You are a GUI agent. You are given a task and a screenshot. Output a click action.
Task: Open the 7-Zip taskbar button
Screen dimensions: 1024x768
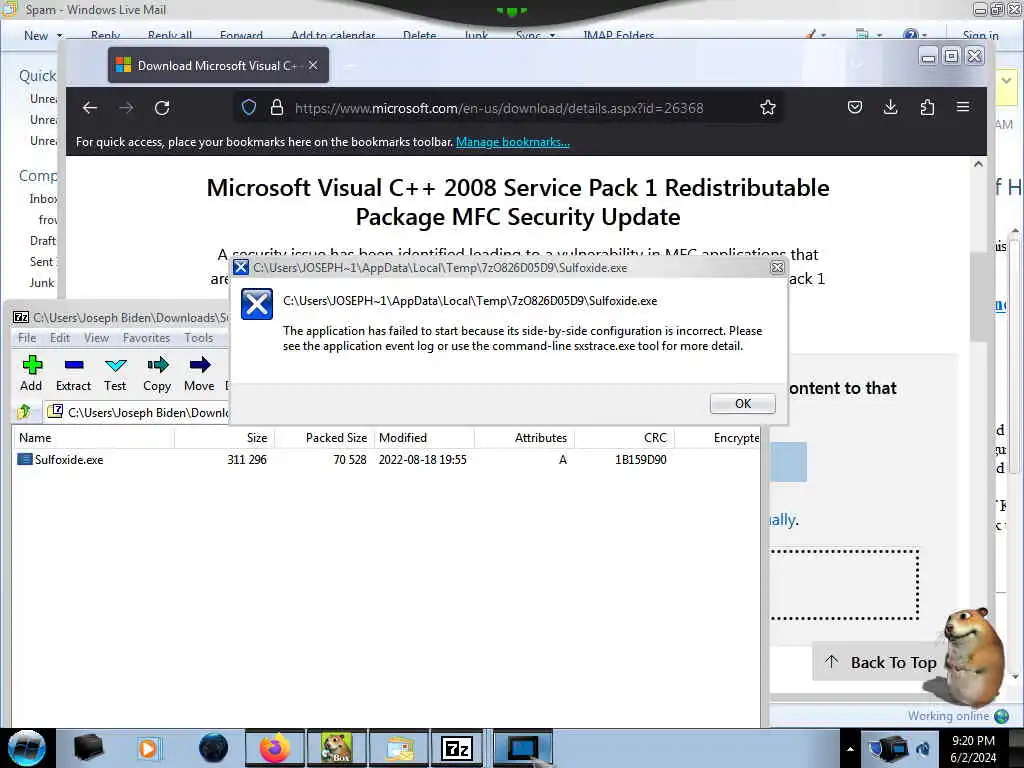tap(457, 748)
